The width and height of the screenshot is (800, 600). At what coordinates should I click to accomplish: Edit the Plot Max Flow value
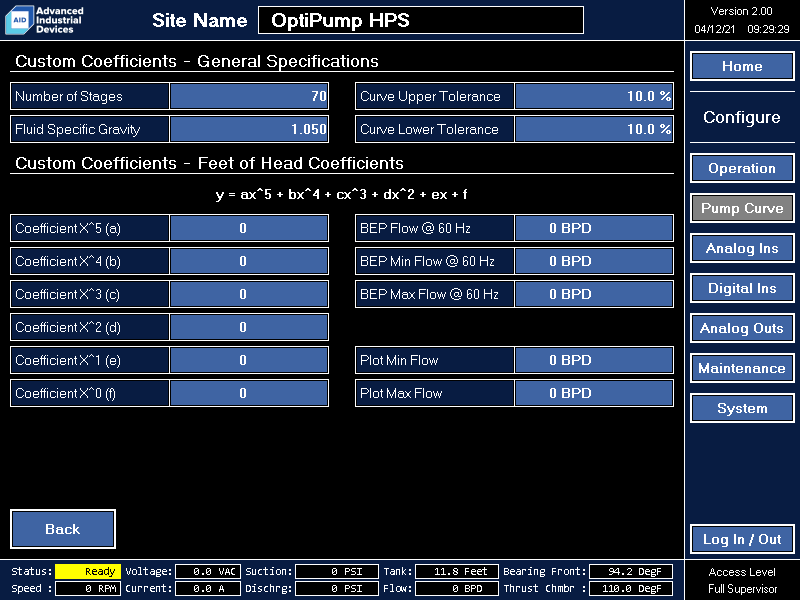[594, 393]
